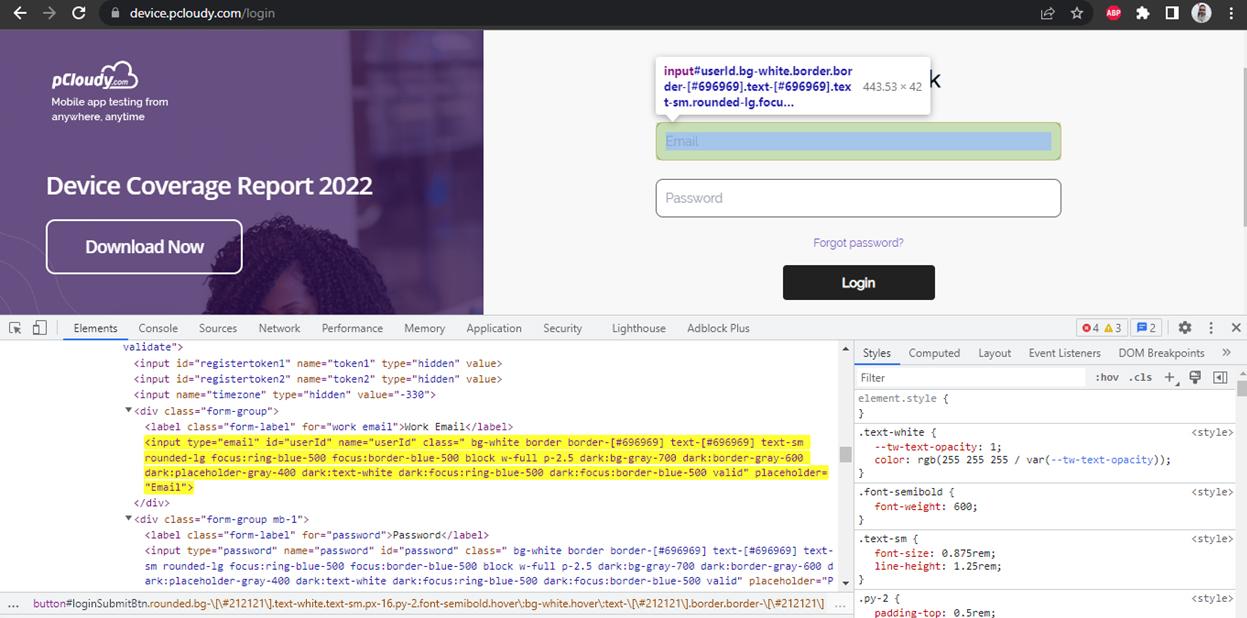The image size is (1247, 618).
Task: Activate the DevTools inspect element picker
Action: pyautogui.click(x=15, y=328)
